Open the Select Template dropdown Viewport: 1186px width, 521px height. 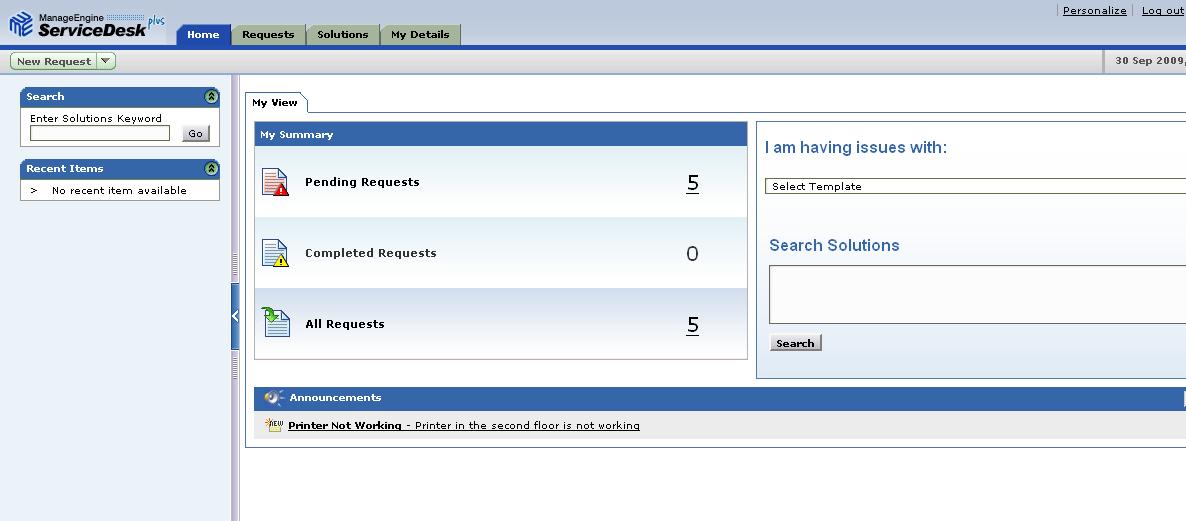tap(975, 186)
